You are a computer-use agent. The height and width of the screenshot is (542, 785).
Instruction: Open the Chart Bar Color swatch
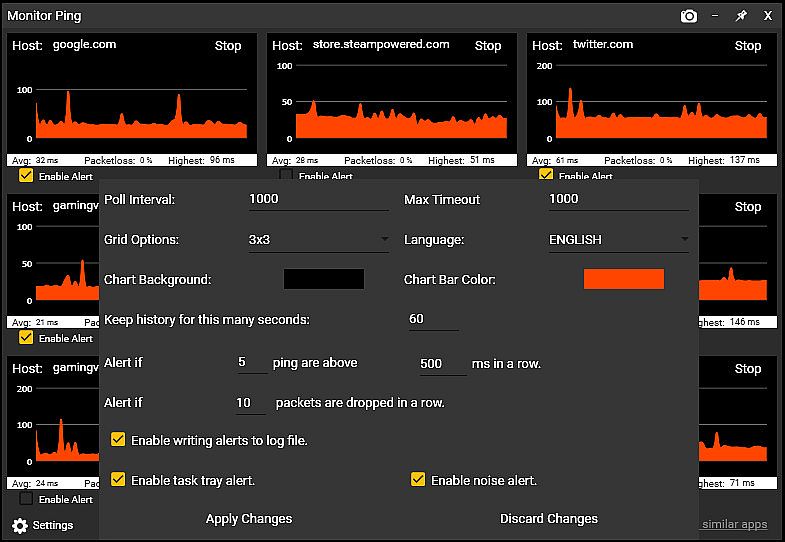coord(624,280)
